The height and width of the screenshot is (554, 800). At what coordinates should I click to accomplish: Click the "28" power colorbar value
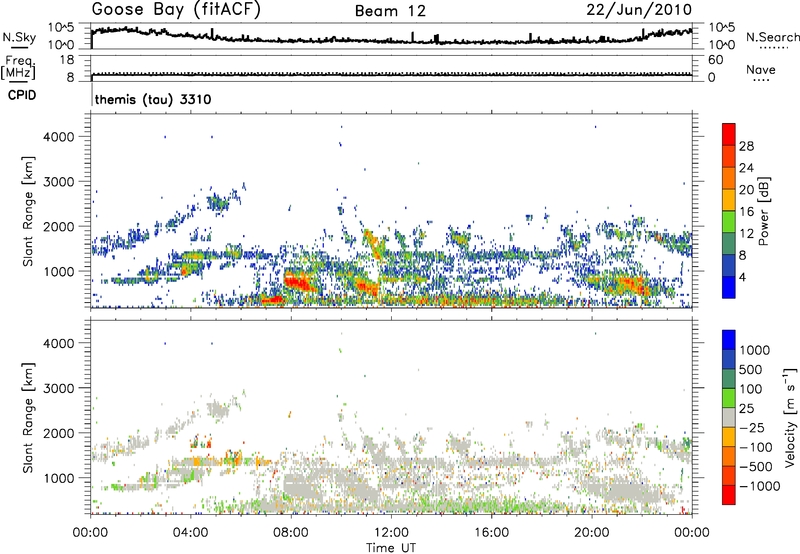(746, 146)
